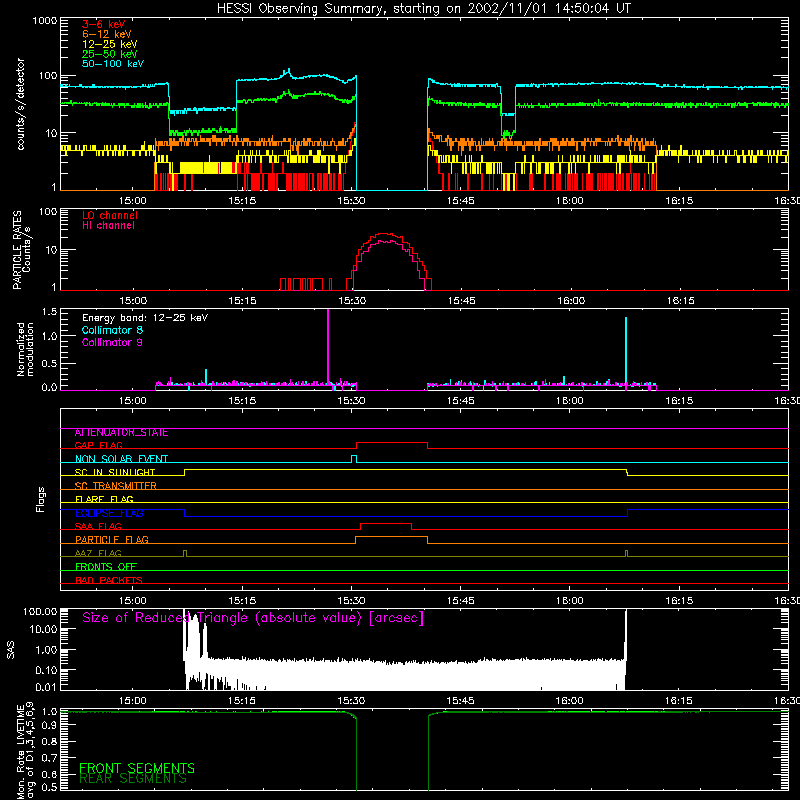Click the FRONTS_OFF flag label
The height and width of the screenshot is (800, 800).
click(106, 566)
